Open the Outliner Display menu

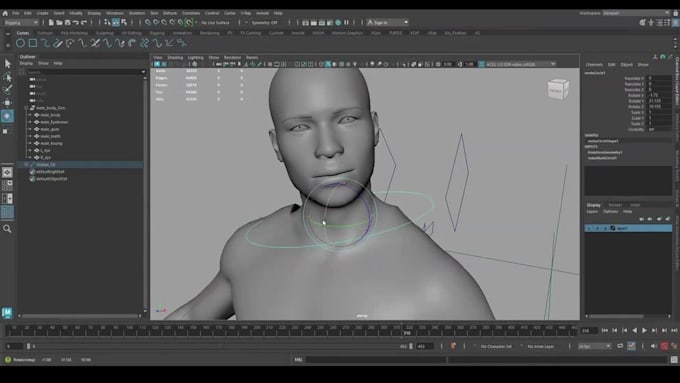click(x=26, y=63)
